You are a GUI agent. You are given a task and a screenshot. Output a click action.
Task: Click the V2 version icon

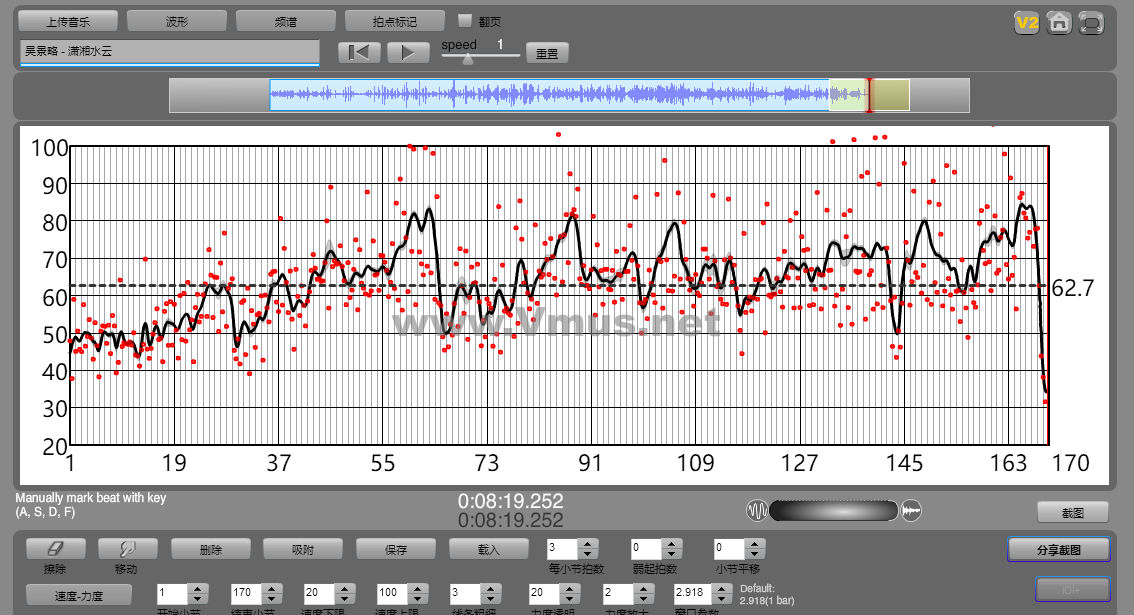pos(1026,22)
